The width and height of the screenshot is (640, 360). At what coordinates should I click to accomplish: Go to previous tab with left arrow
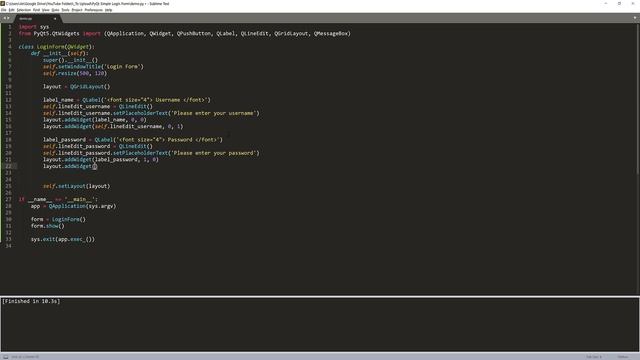click(4, 18)
